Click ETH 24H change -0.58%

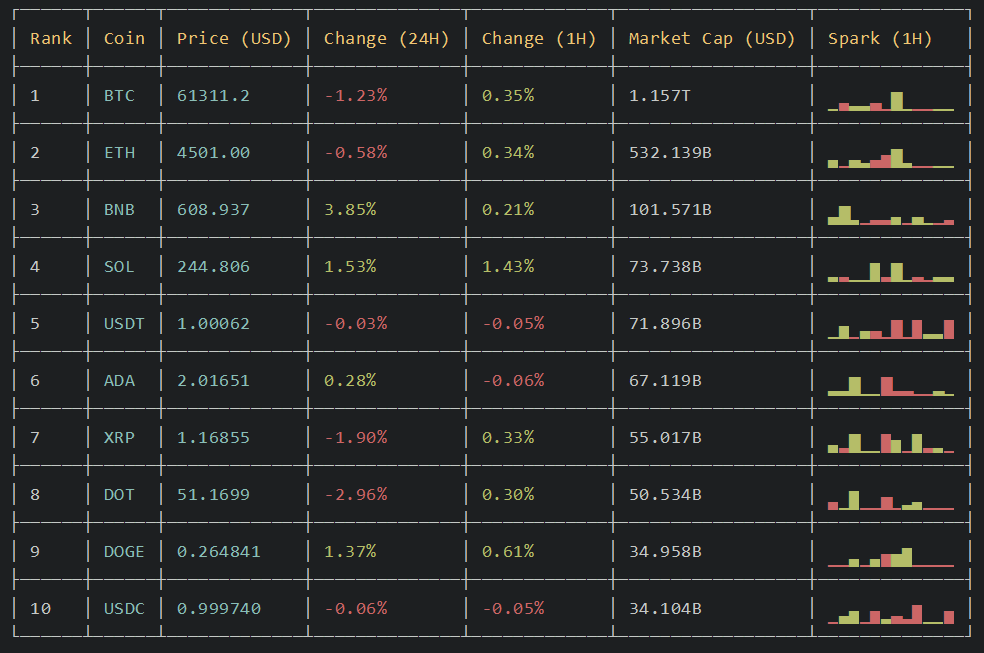[356, 153]
